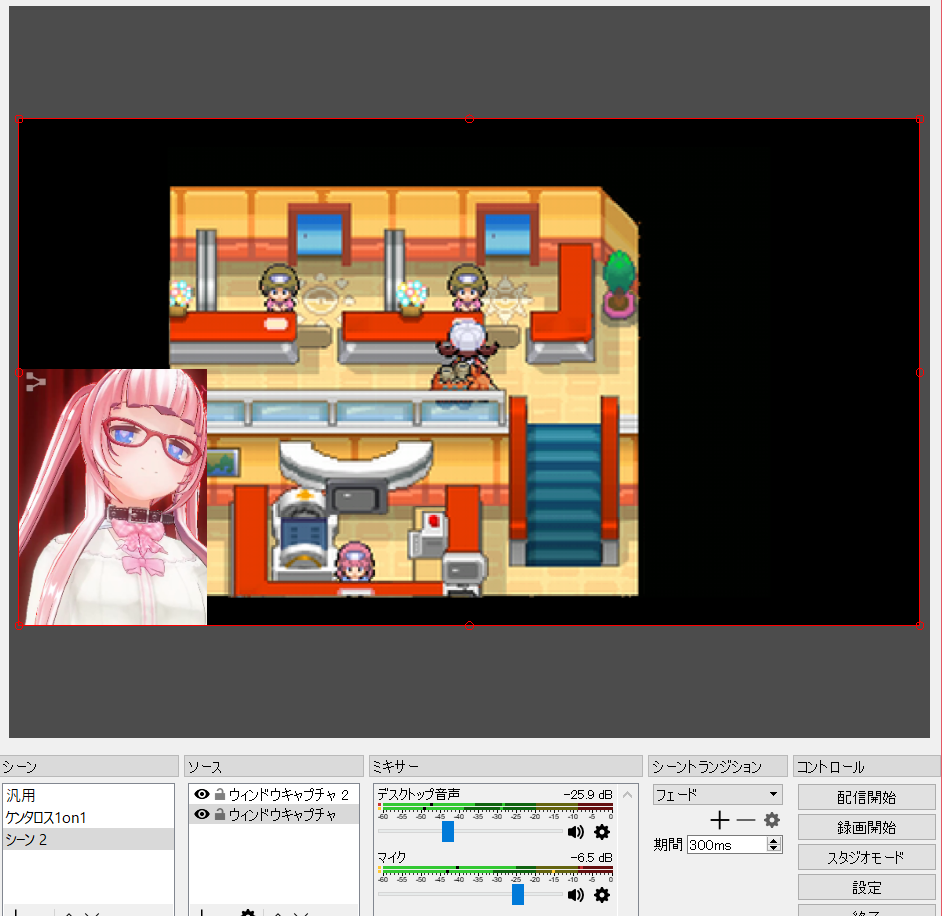Click the pink-haired avatar capture in preview
The width and height of the screenshot is (942, 916).
point(113,497)
